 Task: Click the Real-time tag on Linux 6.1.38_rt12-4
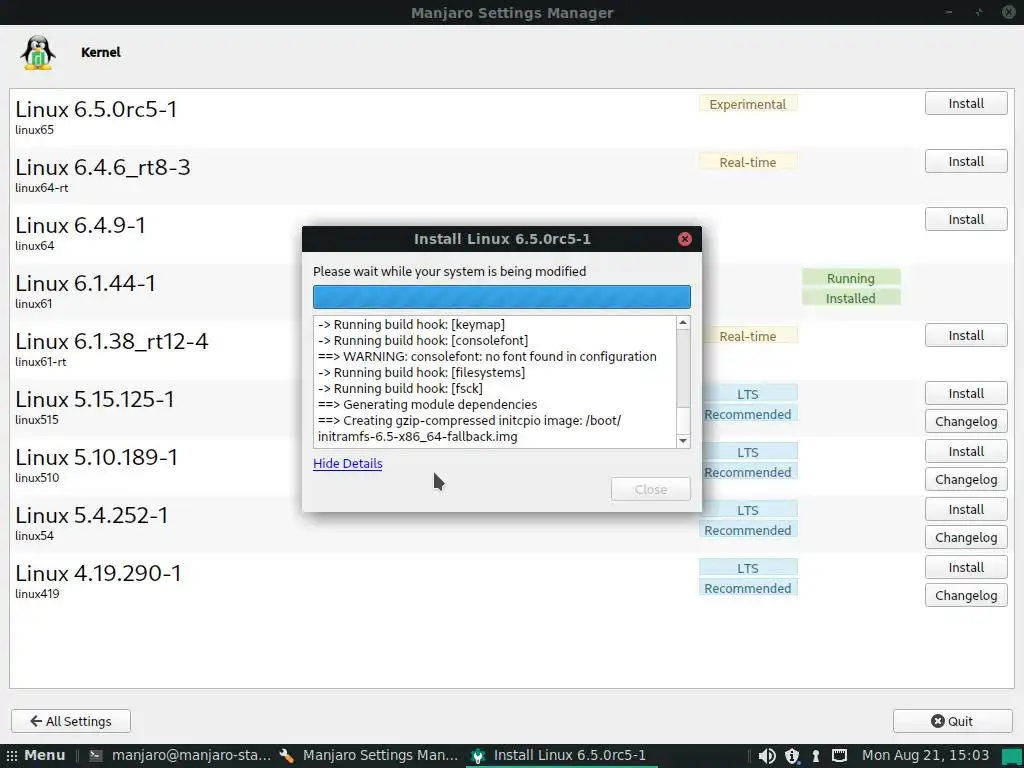pyautogui.click(x=748, y=336)
